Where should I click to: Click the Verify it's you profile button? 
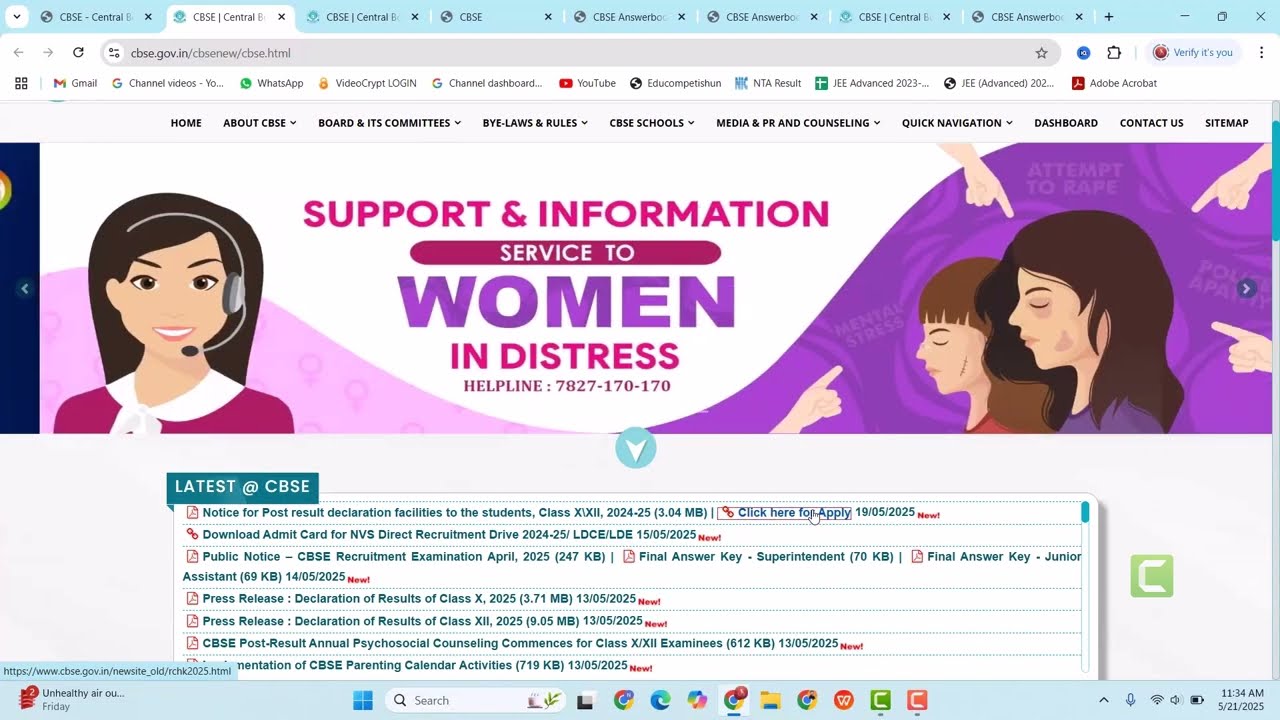[1193, 53]
